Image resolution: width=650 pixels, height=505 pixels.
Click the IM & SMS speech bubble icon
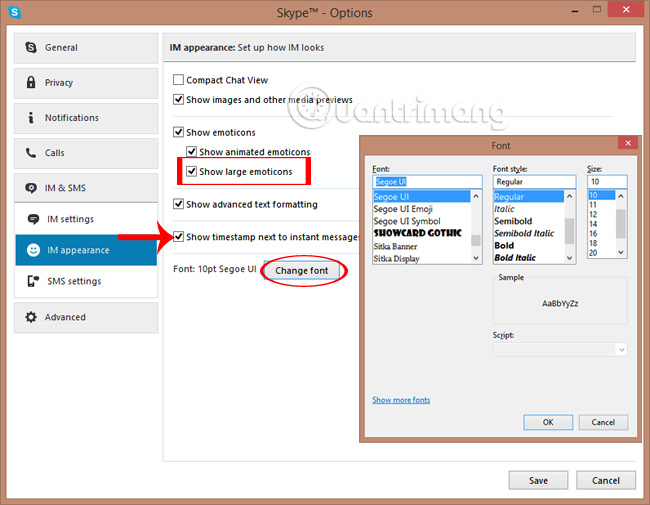(x=31, y=188)
